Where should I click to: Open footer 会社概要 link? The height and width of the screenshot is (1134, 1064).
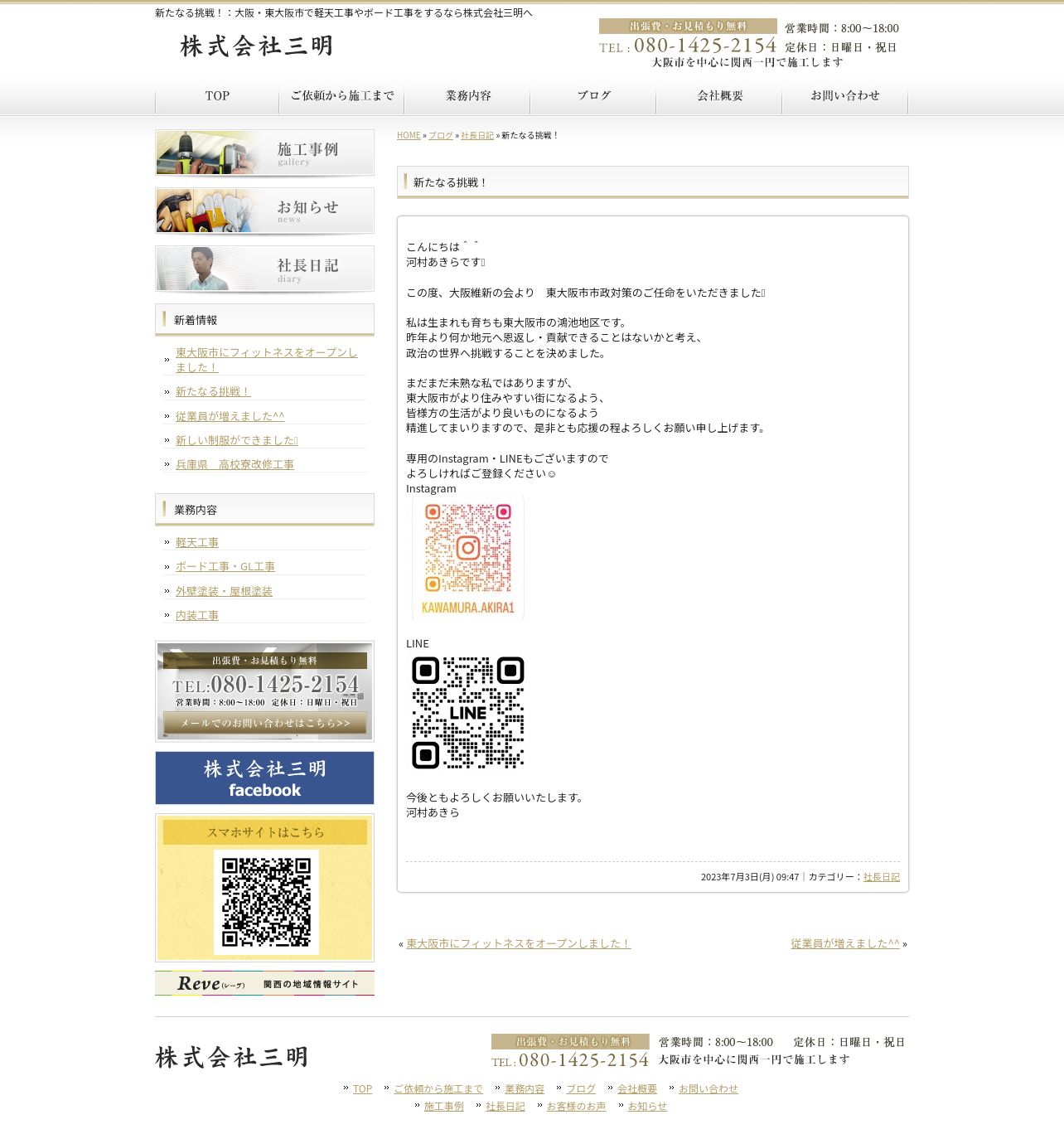pyautogui.click(x=637, y=1089)
